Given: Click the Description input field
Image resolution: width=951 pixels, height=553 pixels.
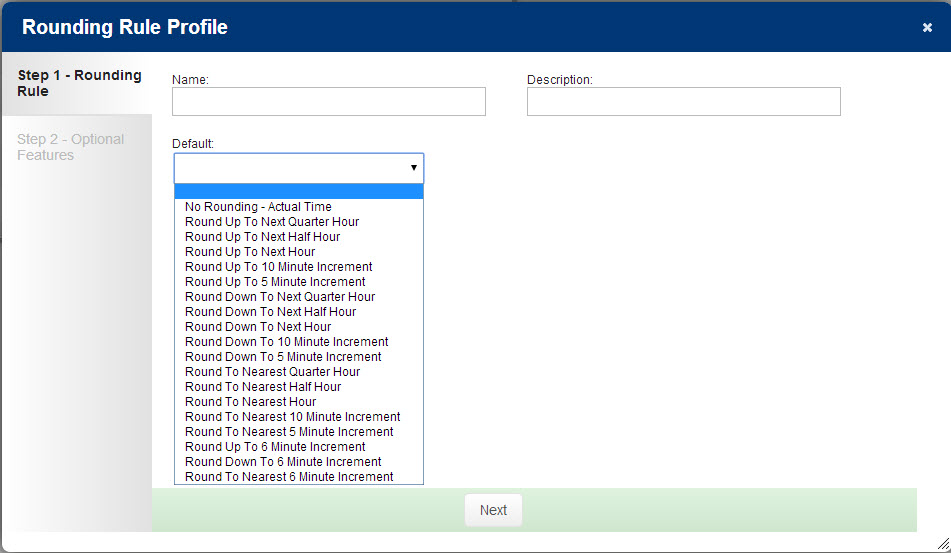Looking at the screenshot, I should [x=684, y=101].
